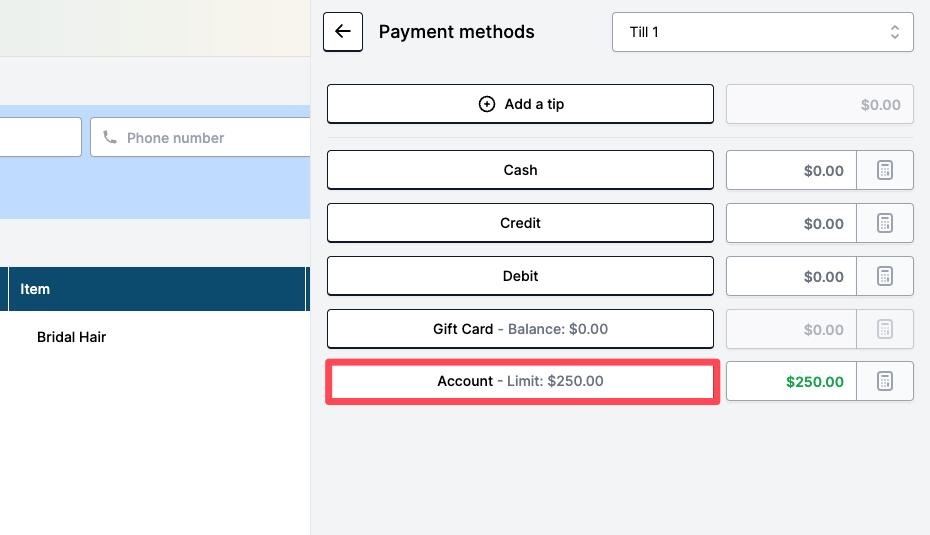The image size is (930, 535).
Task: Click the Cash amount field
Action: [x=791, y=170]
